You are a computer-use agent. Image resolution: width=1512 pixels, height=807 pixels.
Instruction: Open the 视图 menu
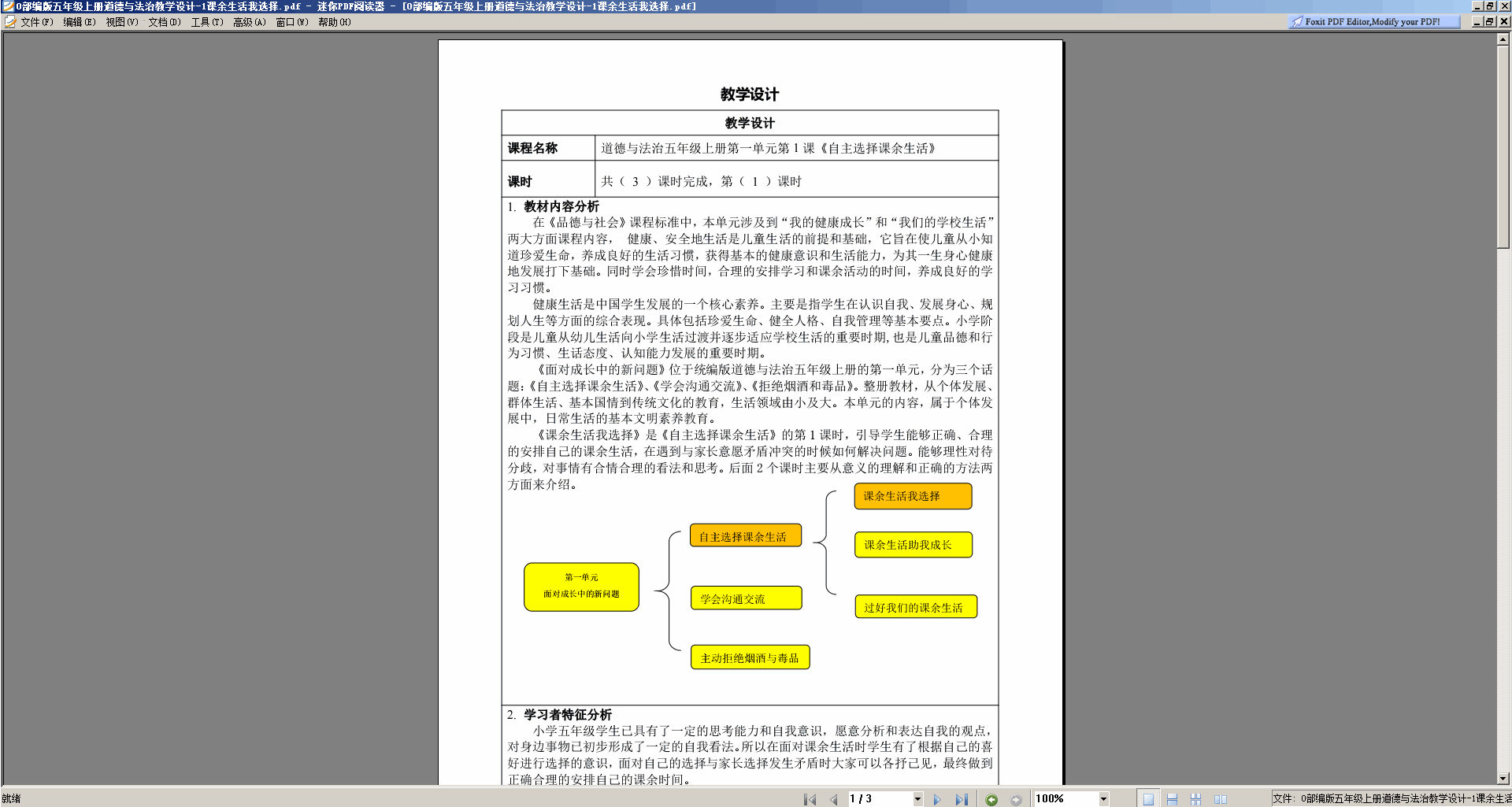[x=122, y=22]
